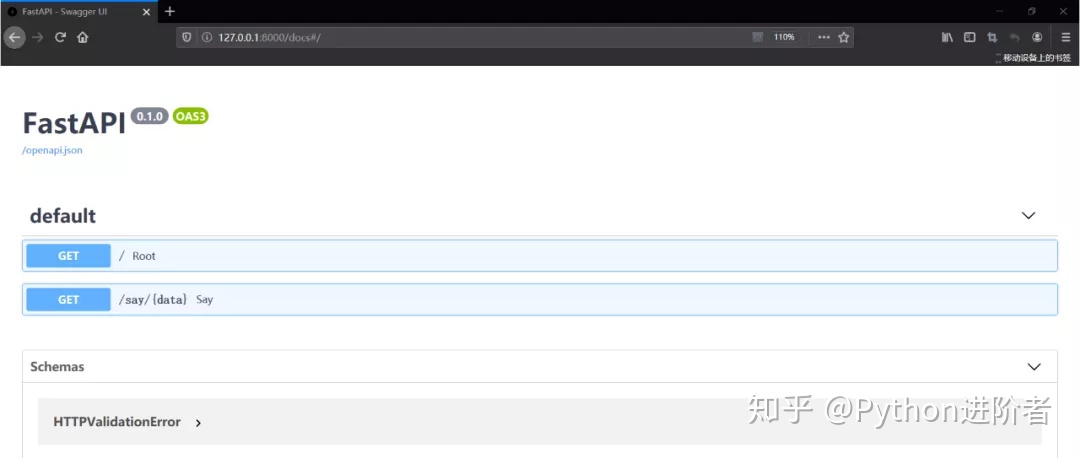Click the OAS3 badge
The image size is (1080, 458).
point(191,116)
